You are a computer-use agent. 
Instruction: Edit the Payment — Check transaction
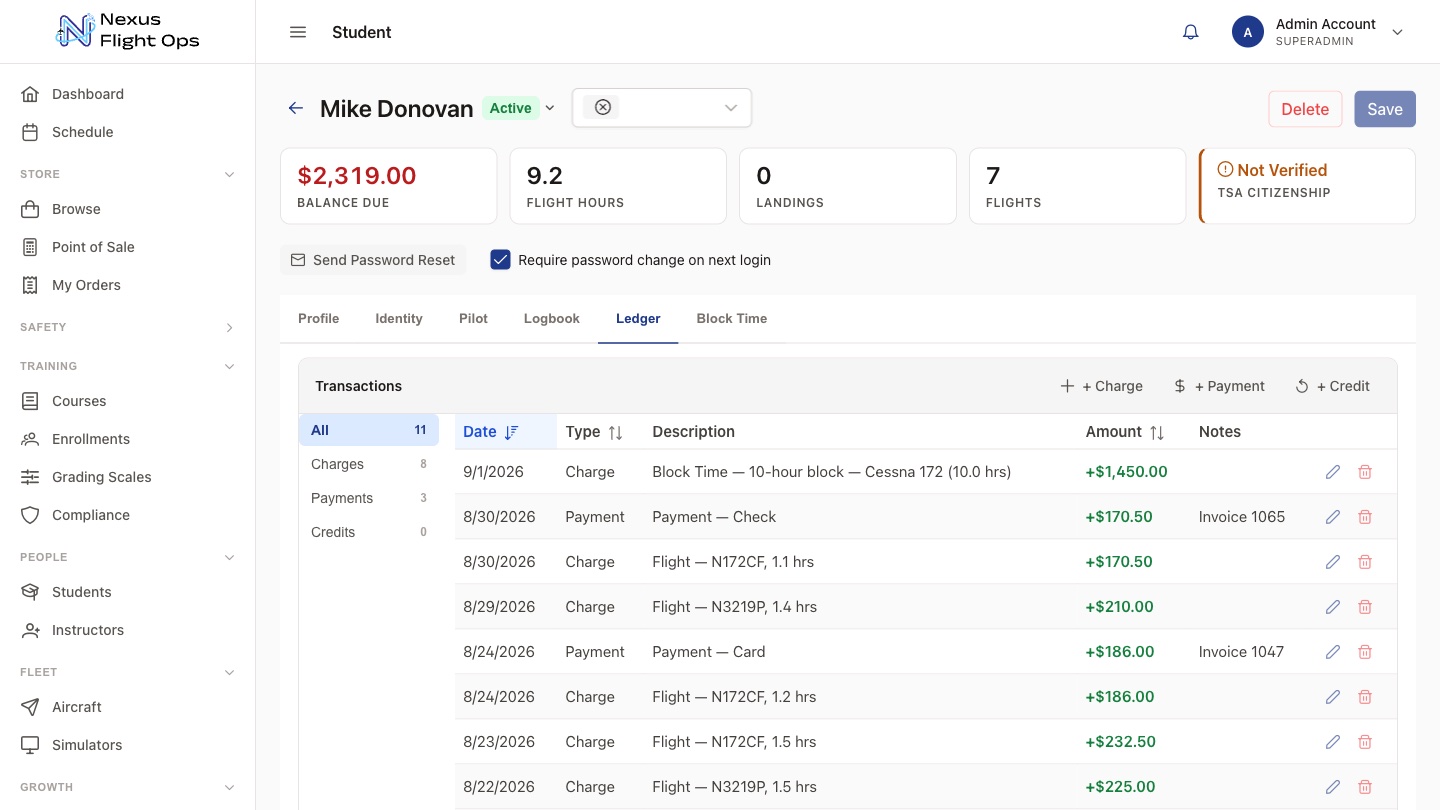point(1332,517)
